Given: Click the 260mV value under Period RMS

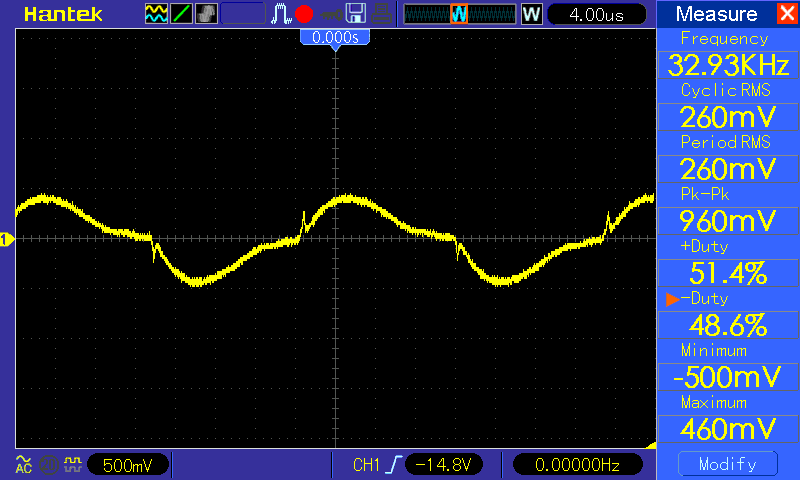Looking at the screenshot, I should click(x=728, y=169).
